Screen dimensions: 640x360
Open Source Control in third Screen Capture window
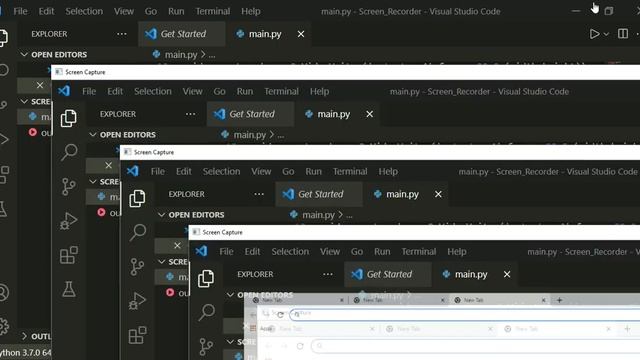tap(206, 347)
